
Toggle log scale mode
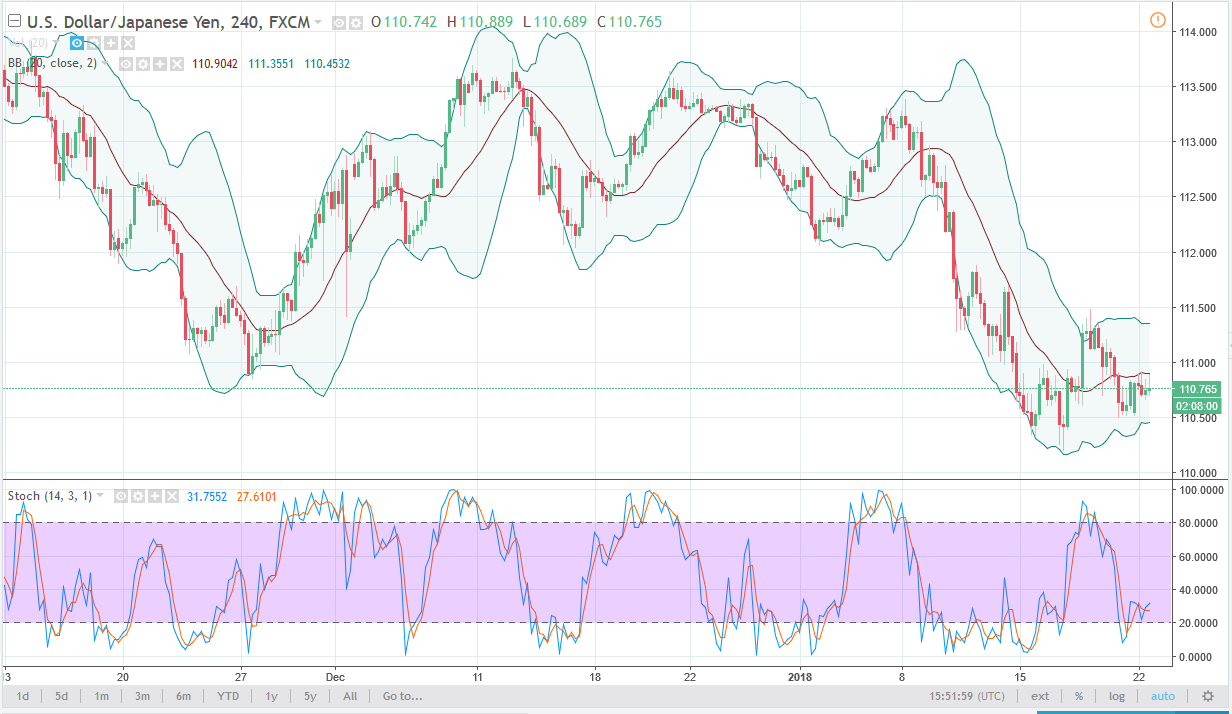click(1117, 696)
